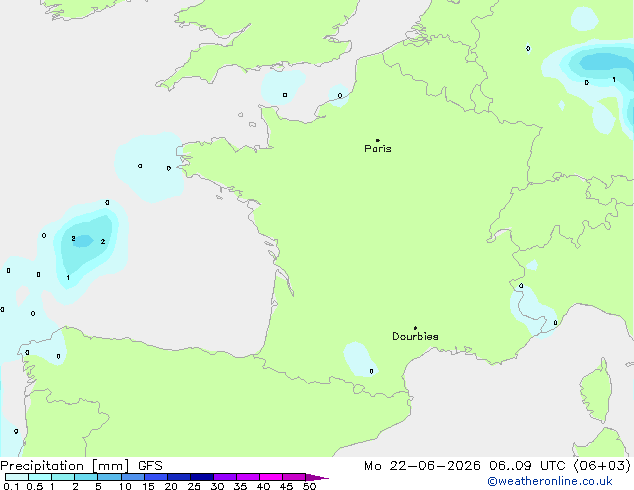Click the legend value label '50'
The width and height of the screenshot is (634, 490).
[x=310, y=486]
